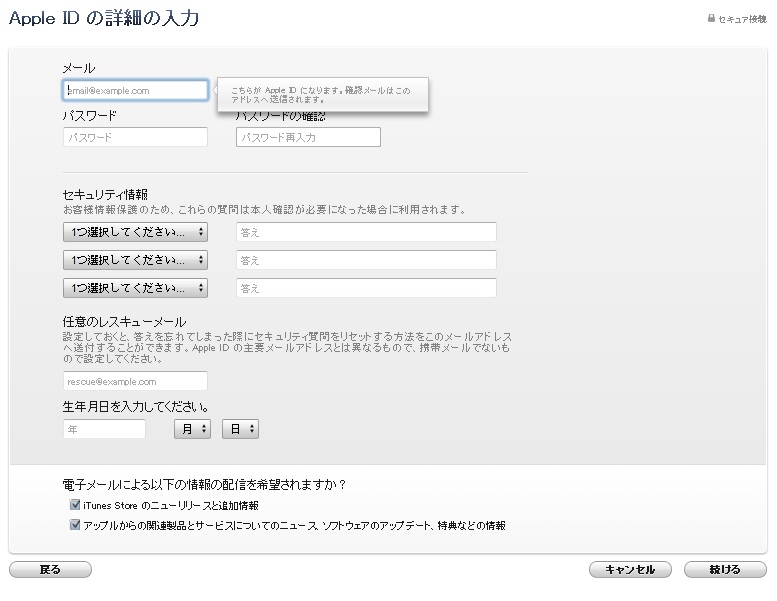Open the first security question dropdown
Screen dimensions: 777x601
point(135,232)
